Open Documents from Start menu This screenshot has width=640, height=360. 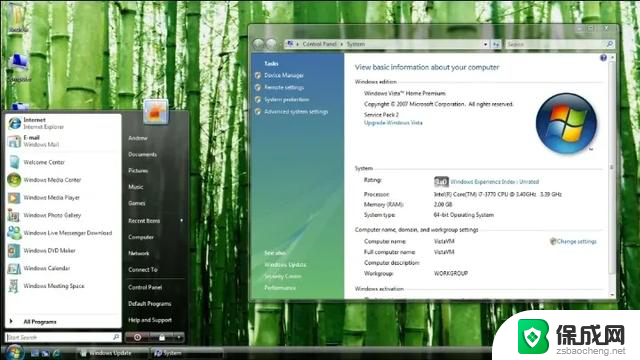(x=142, y=154)
